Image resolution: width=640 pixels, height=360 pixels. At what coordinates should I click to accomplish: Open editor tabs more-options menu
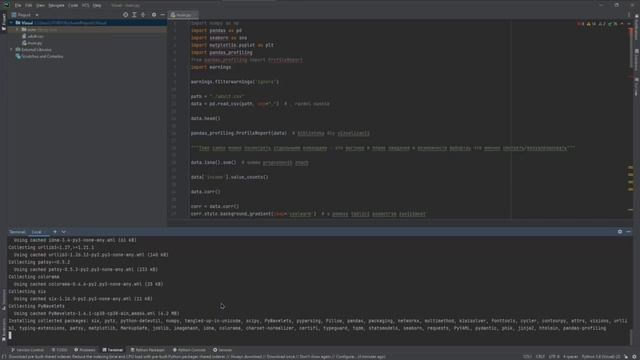(x=629, y=15)
